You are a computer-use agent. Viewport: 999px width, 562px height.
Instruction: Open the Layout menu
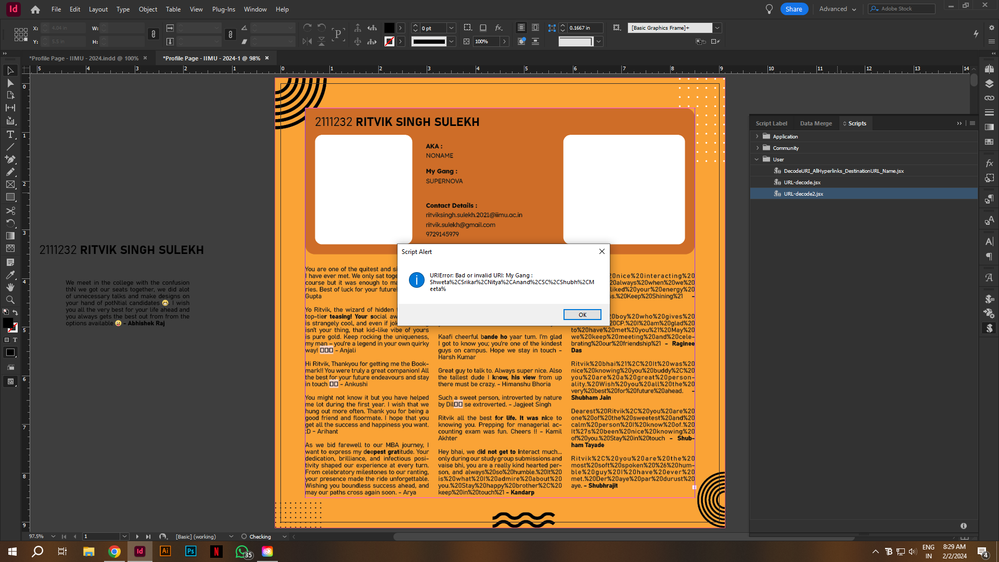(98, 10)
